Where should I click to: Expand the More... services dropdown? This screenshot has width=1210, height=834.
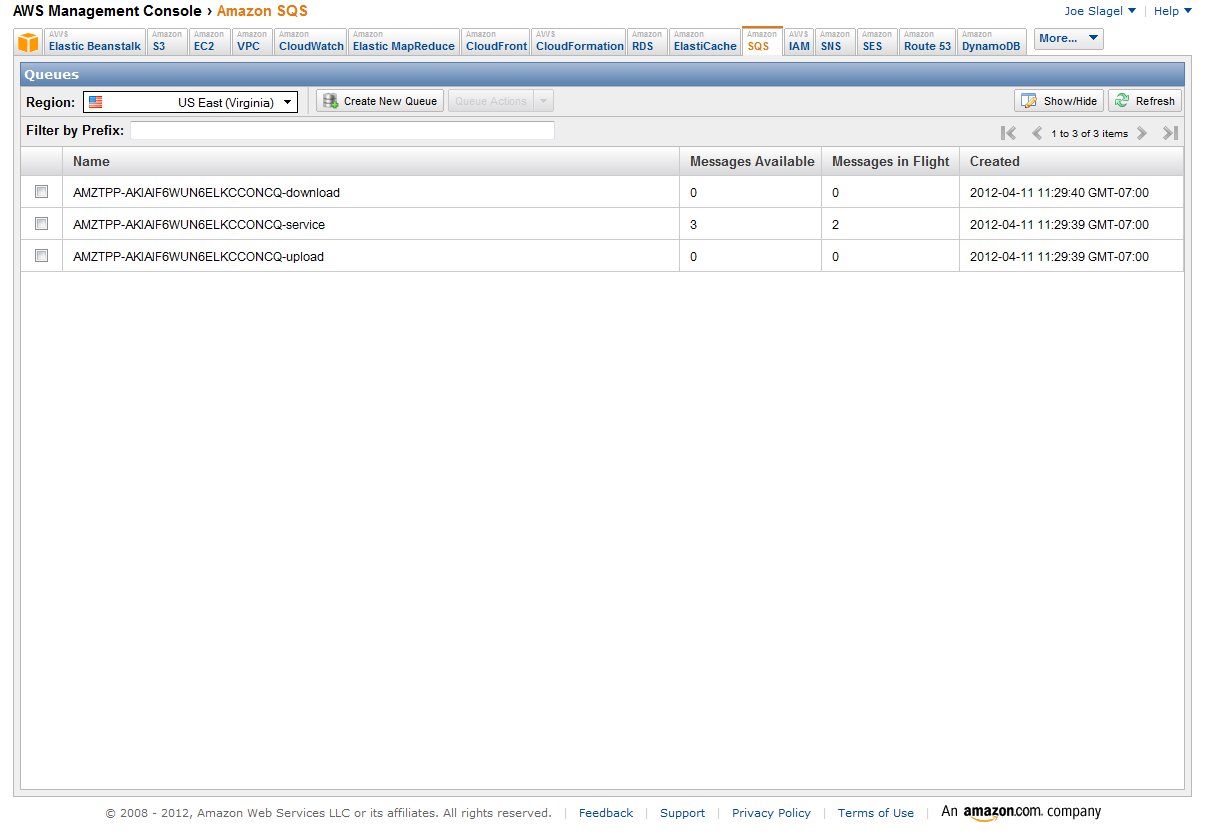click(1069, 39)
